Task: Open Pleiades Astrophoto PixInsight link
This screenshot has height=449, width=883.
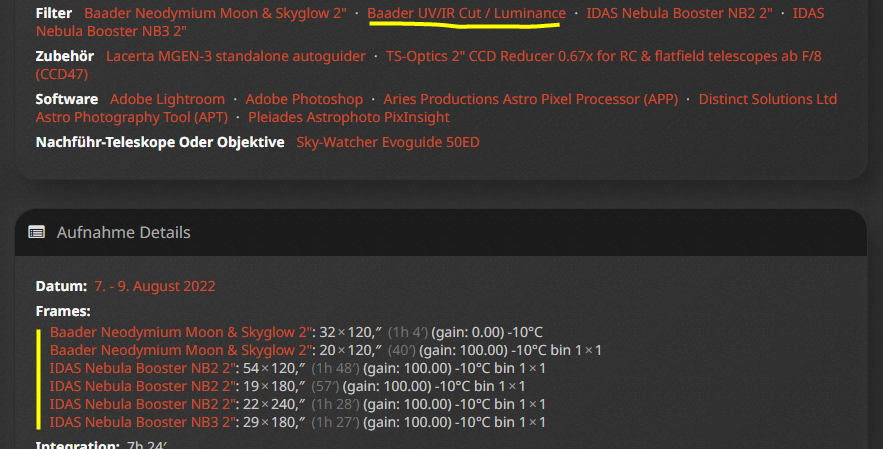Action: (349, 117)
